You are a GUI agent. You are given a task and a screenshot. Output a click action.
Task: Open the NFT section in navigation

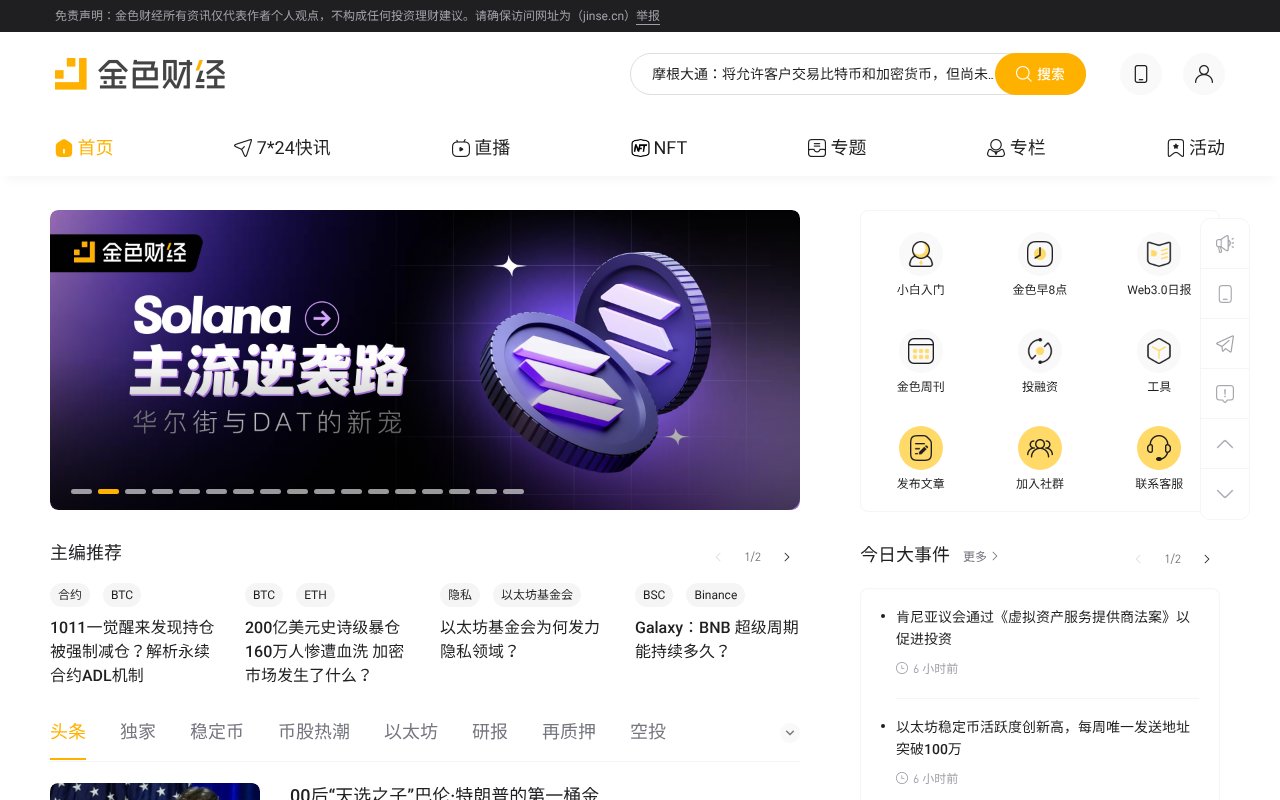click(x=659, y=148)
